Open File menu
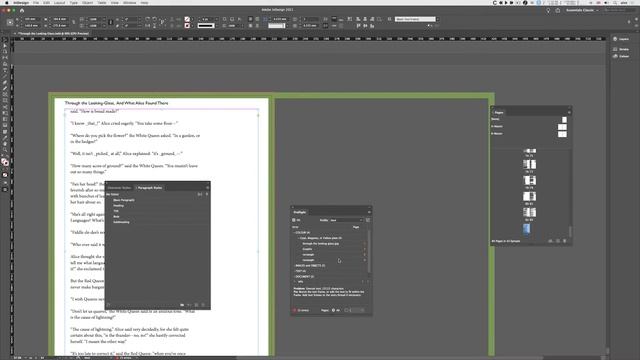Image resolution: width=640 pixels, height=360 pixels. [36, 2]
